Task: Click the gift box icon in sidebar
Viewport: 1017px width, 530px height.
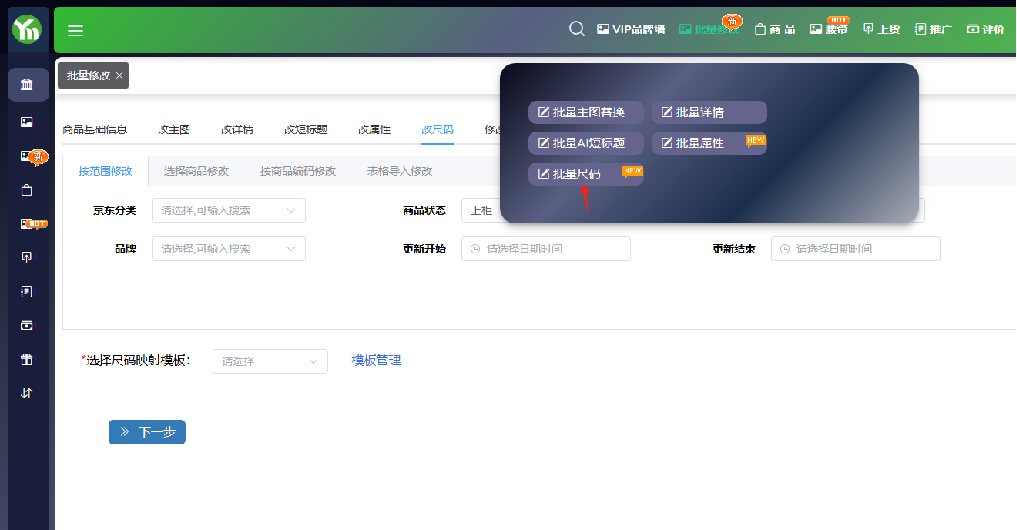Action: point(27,359)
